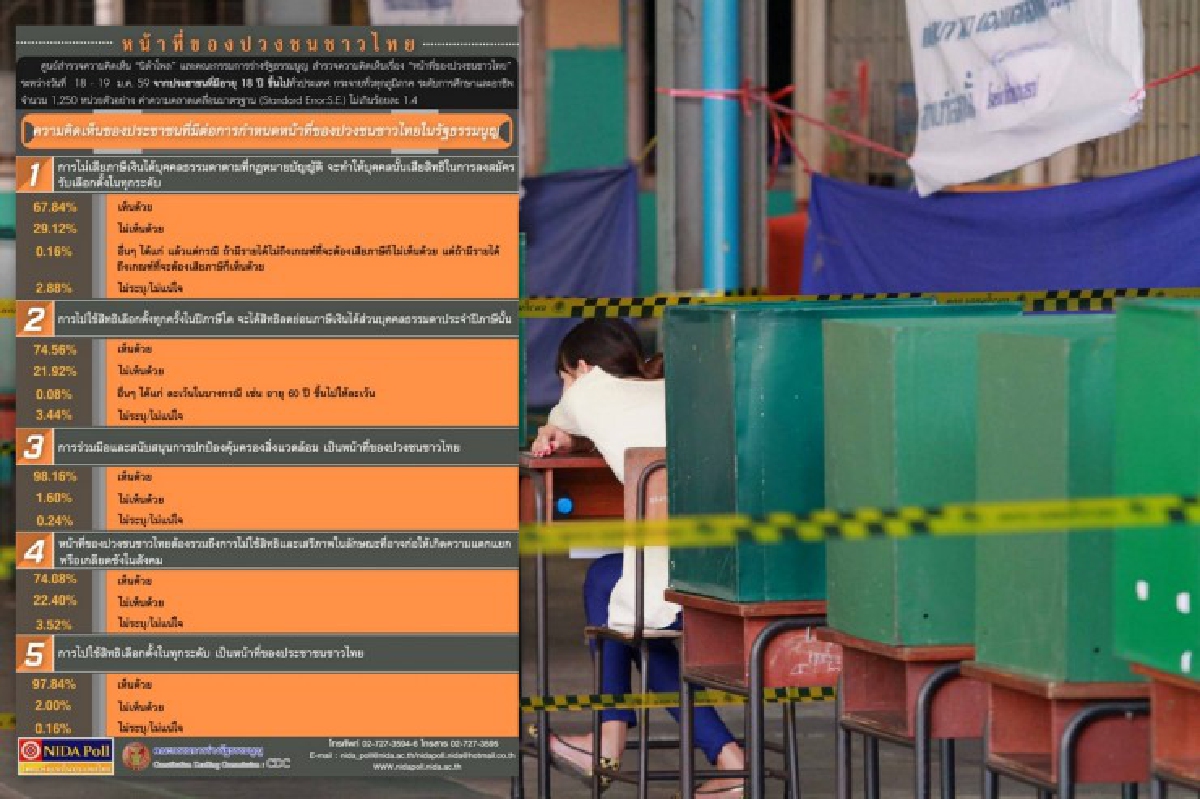Select the number 3 question badge
1200x799 pixels.
[x=34, y=447]
